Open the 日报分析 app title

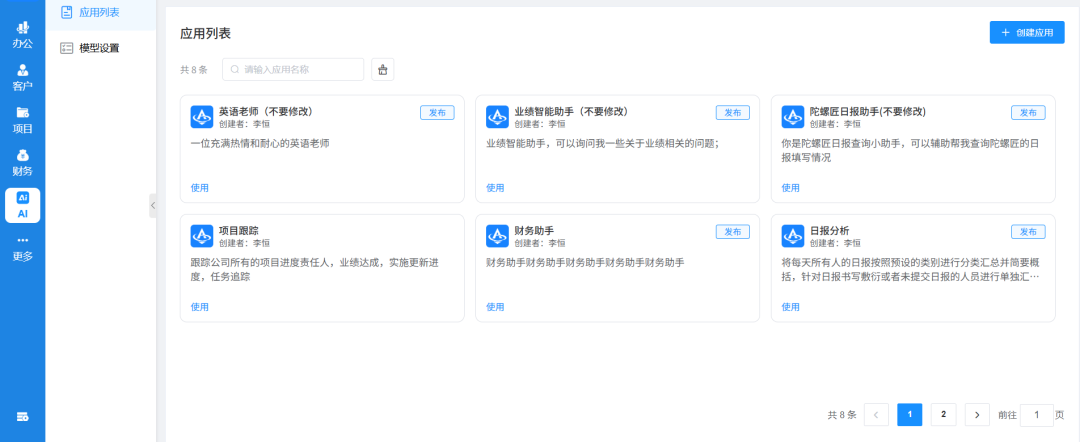click(x=829, y=231)
